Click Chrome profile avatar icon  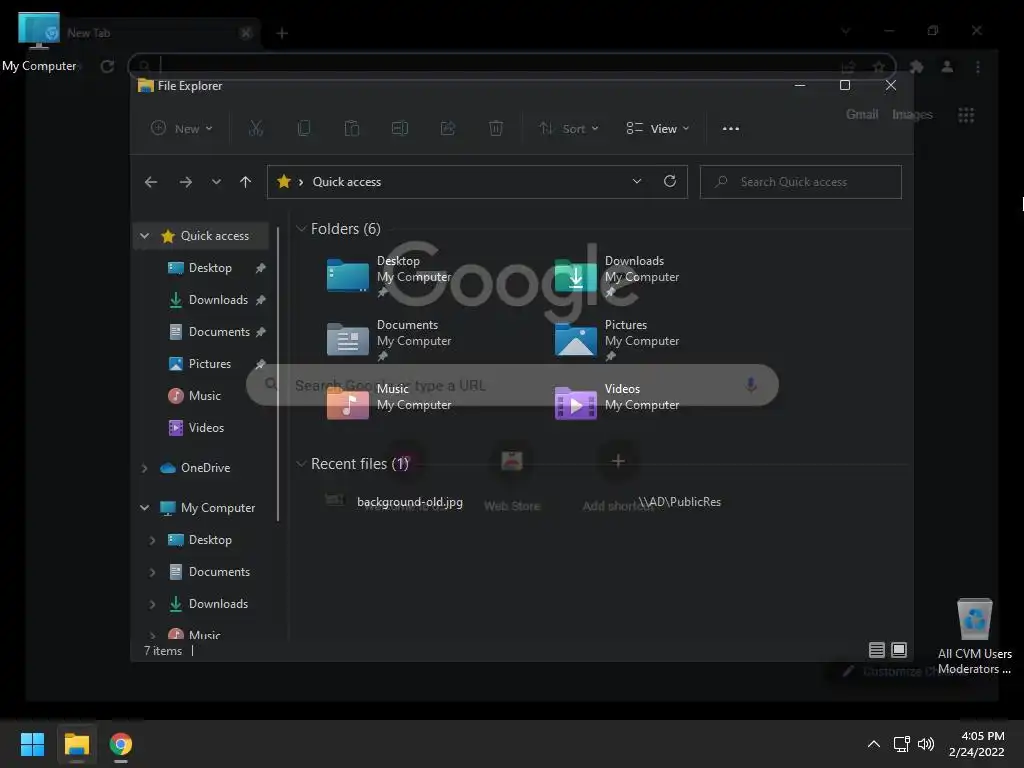947,67
